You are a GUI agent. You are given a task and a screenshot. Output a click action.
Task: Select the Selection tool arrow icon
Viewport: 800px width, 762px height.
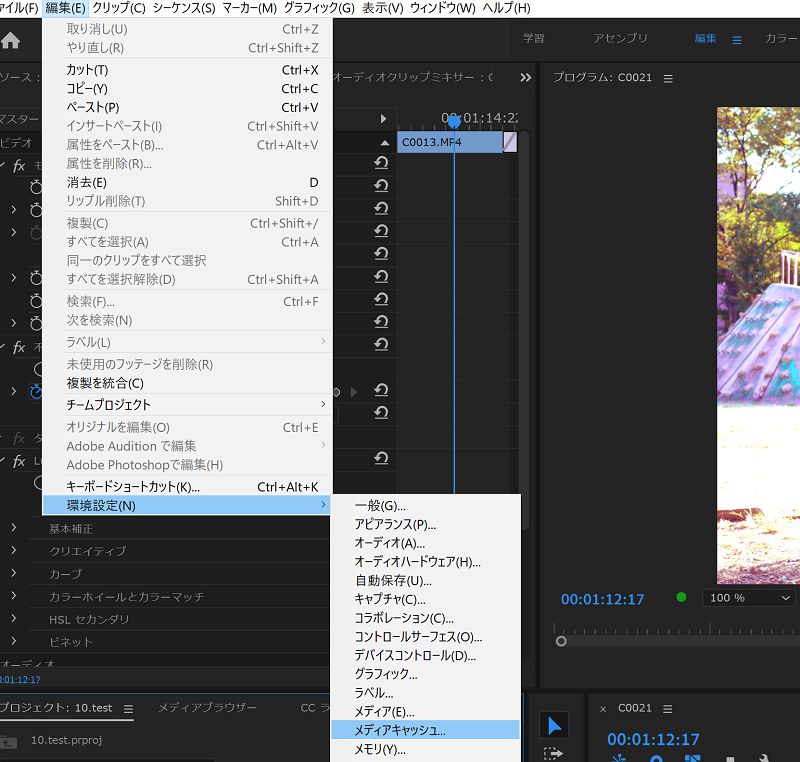click(x=553, y=725)
